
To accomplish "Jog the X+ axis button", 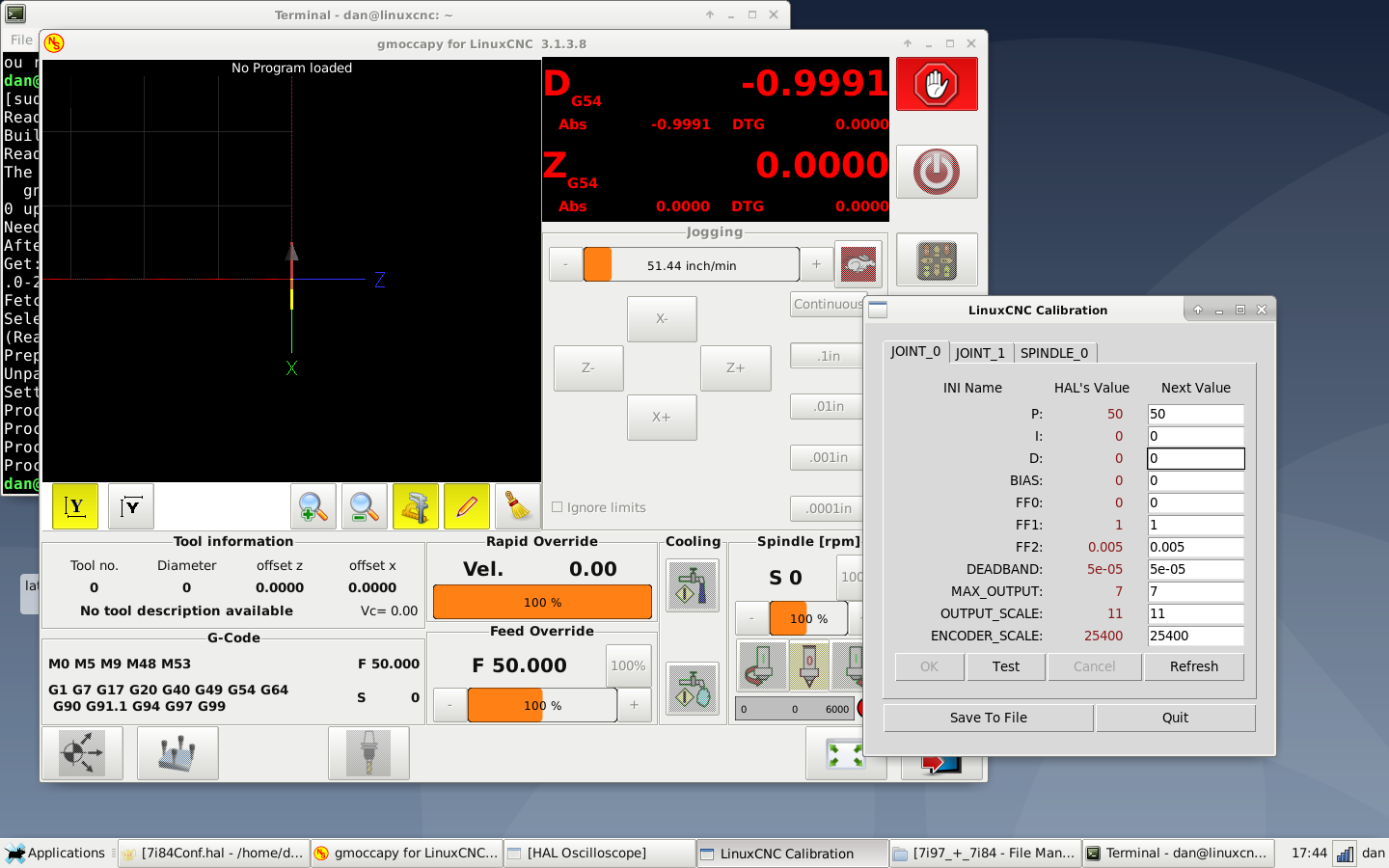I will click(x=662, y=417).
